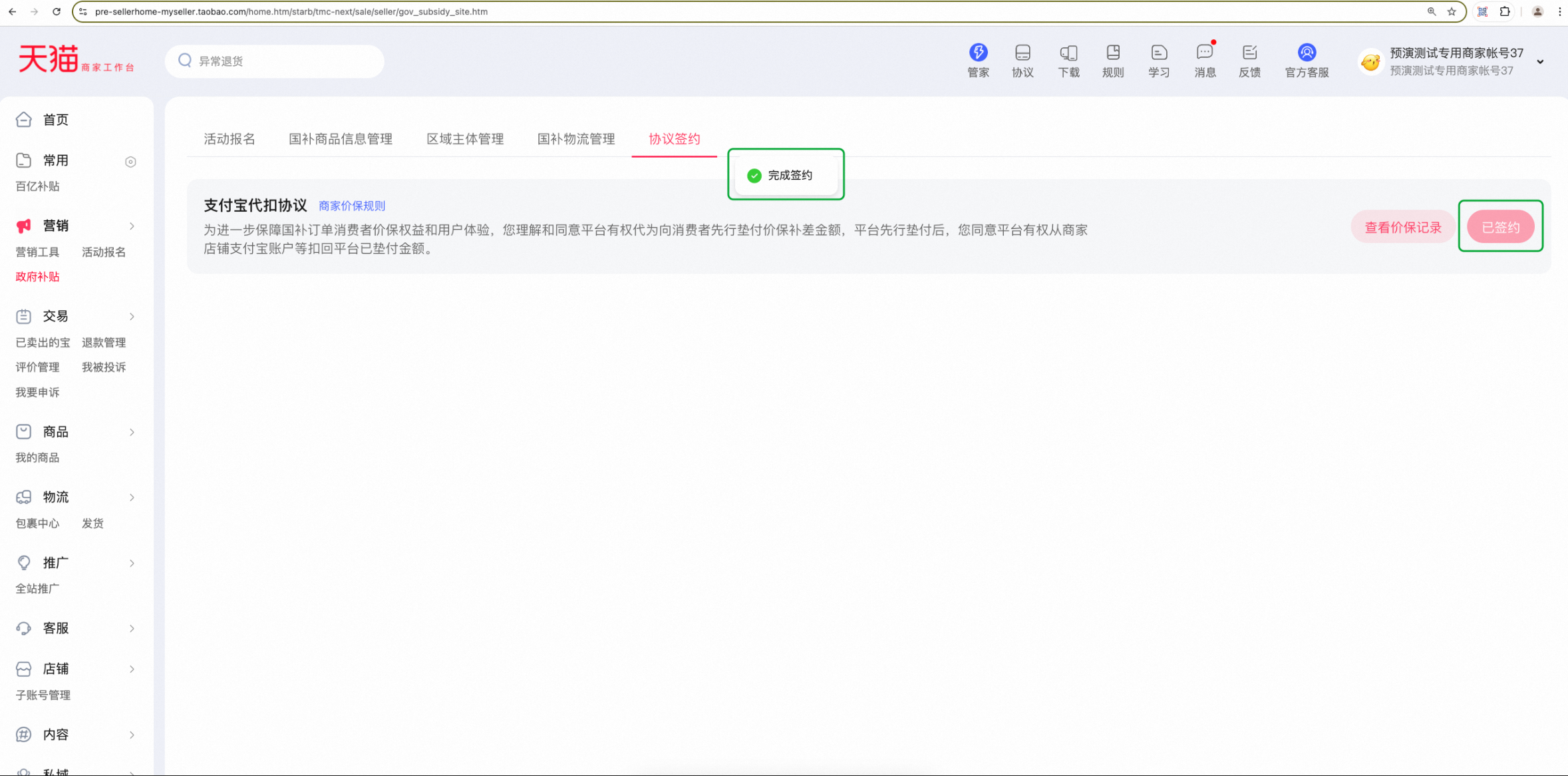Expand the 物流 sidebar section
1568x776 pixels.
pyautogui.click(x=132, y=497)
